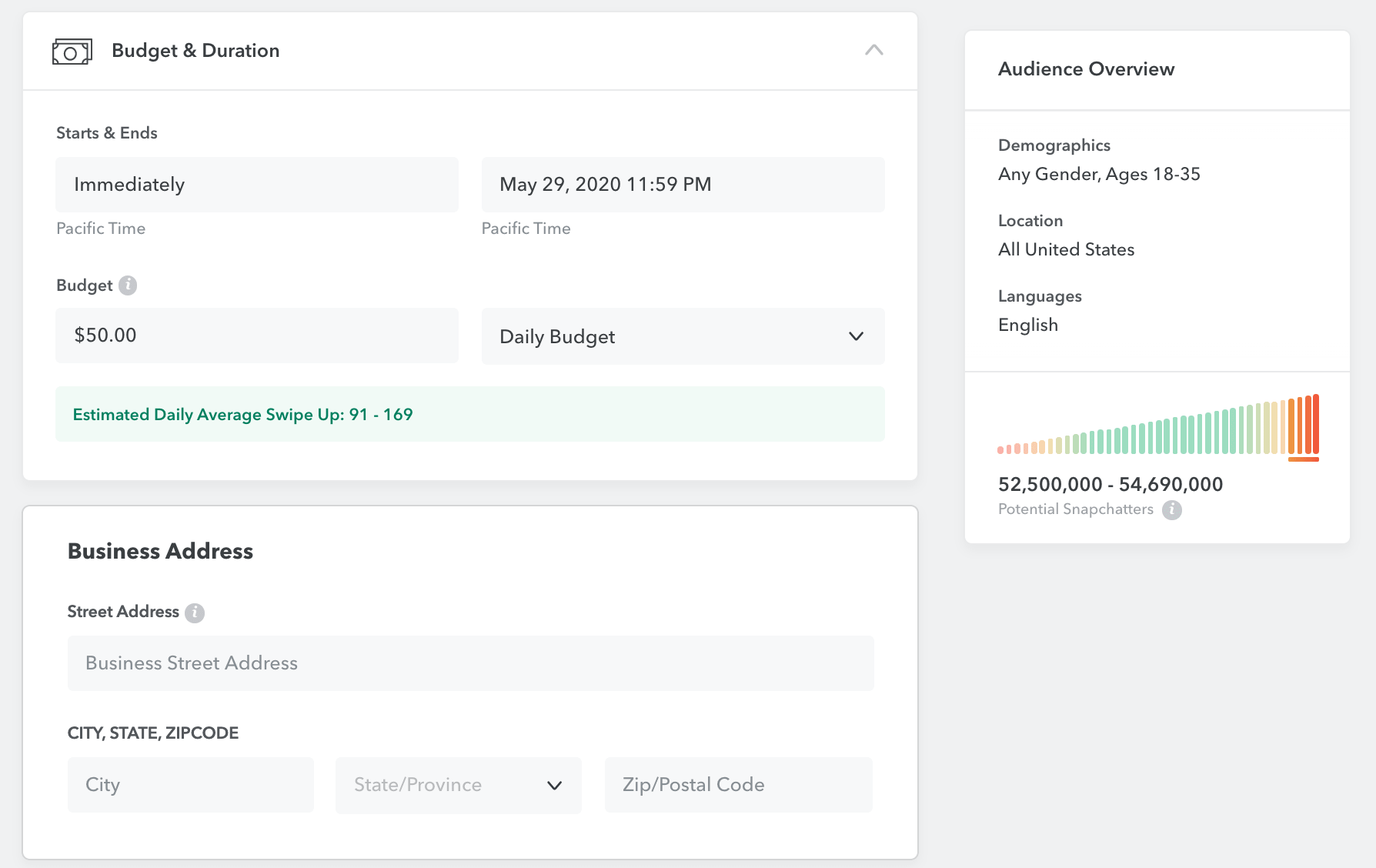Collapse the Budget & Duration section
Viewport: 1376px width, 868px height.
[x=873, y=51]
